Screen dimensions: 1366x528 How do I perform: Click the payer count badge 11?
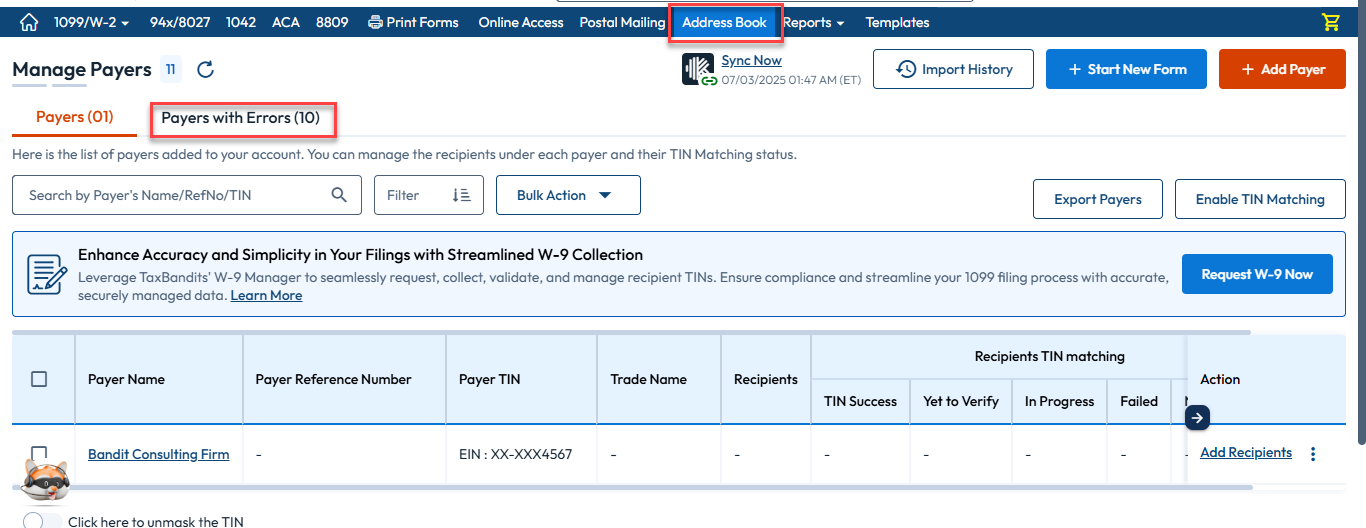(171, 69)
